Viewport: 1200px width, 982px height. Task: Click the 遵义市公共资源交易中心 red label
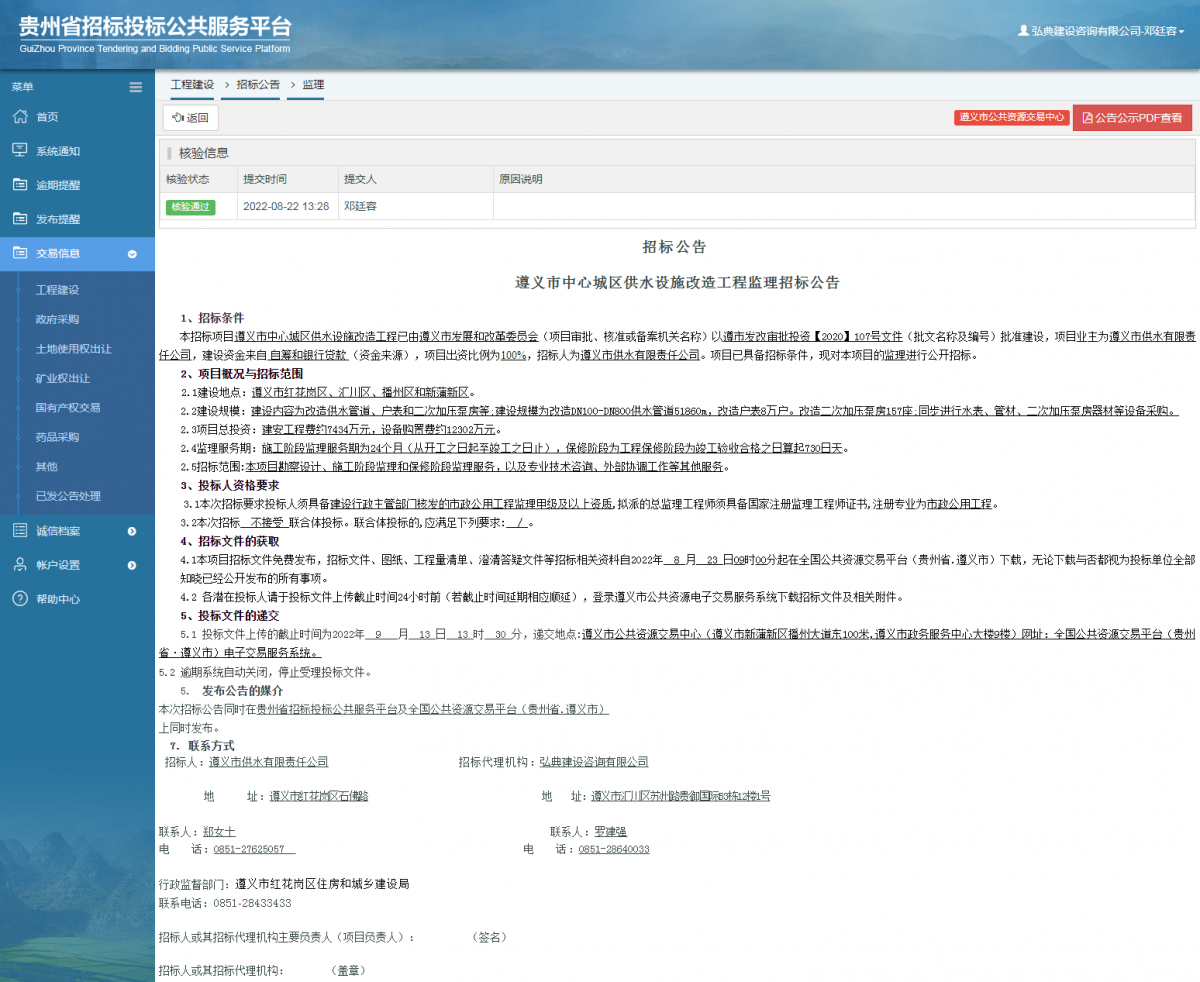tap(1011, 117)
